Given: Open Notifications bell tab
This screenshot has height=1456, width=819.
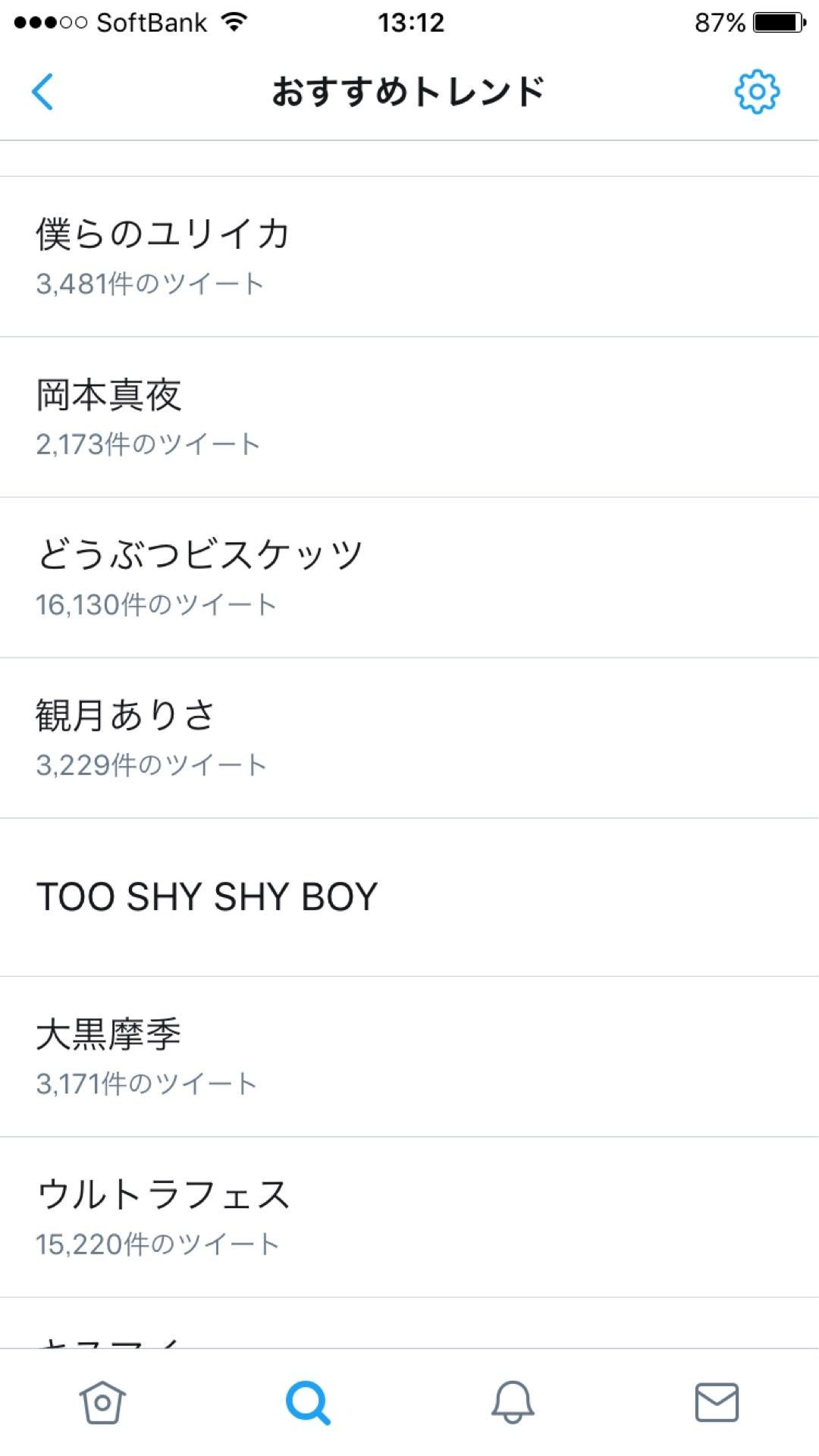Looking at the screenshot, I should (x=513, y=1401).
